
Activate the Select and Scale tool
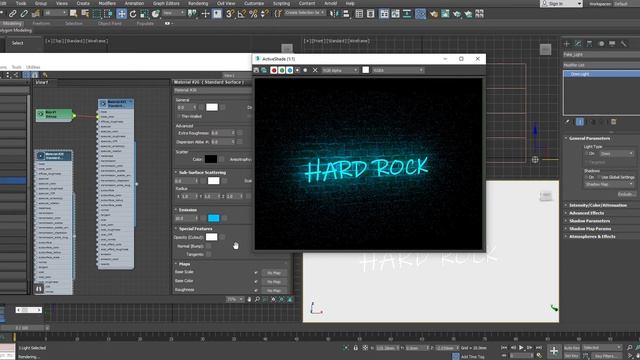(144, 14)
